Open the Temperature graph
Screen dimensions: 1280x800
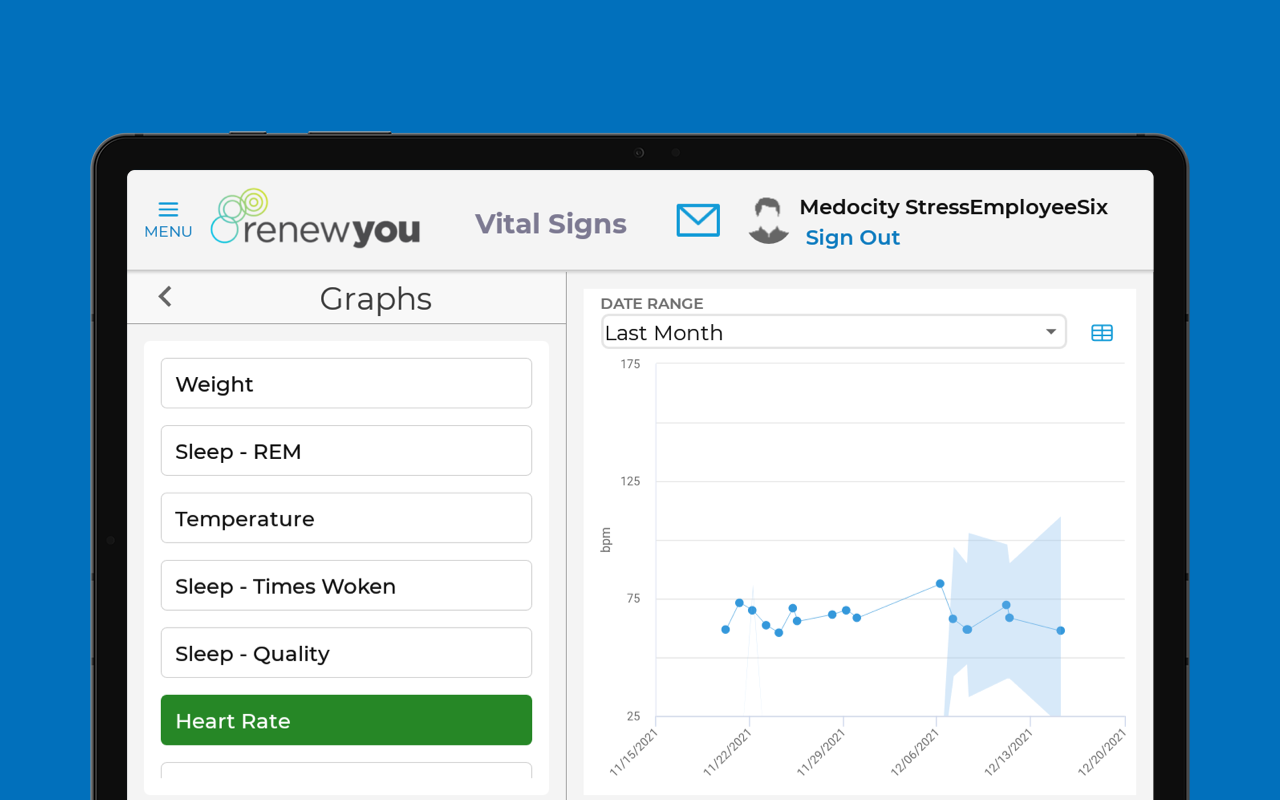point(346,518)
